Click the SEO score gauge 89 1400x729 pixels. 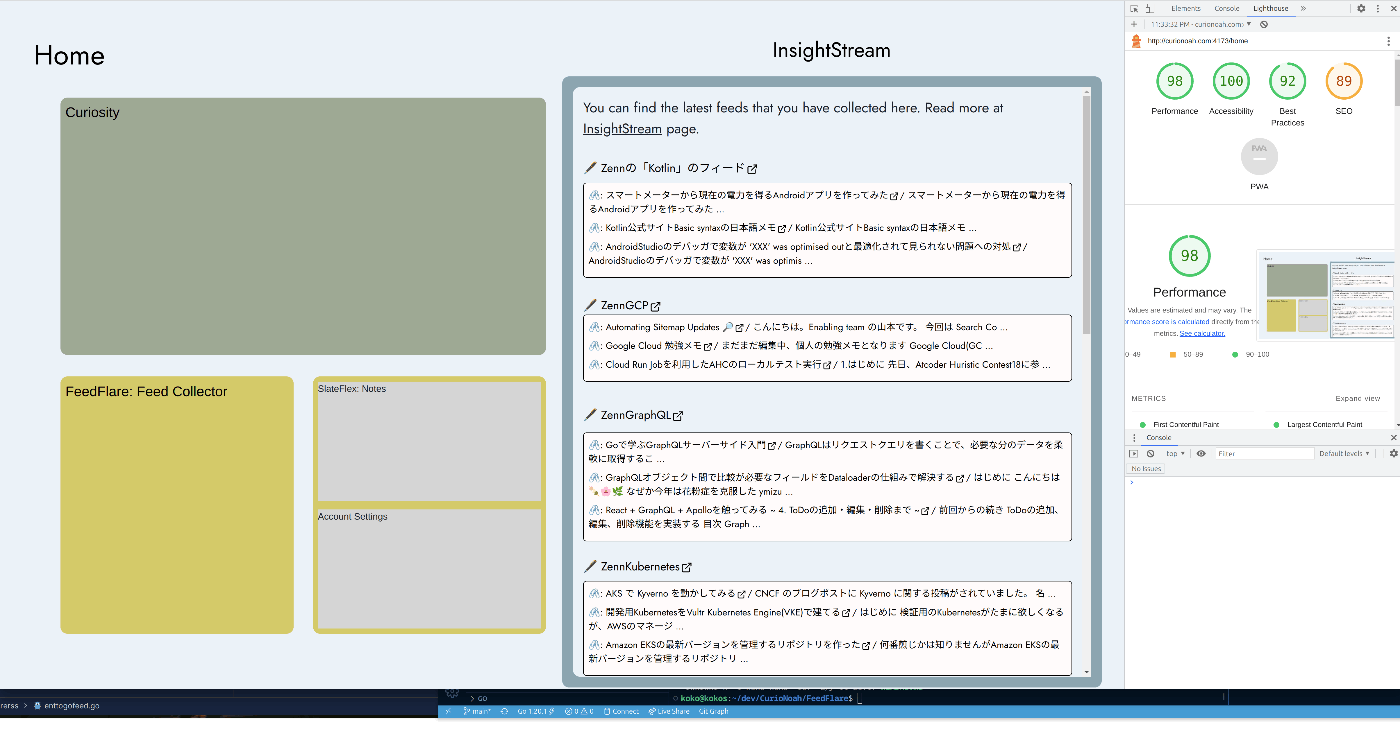coord(1344,81)
